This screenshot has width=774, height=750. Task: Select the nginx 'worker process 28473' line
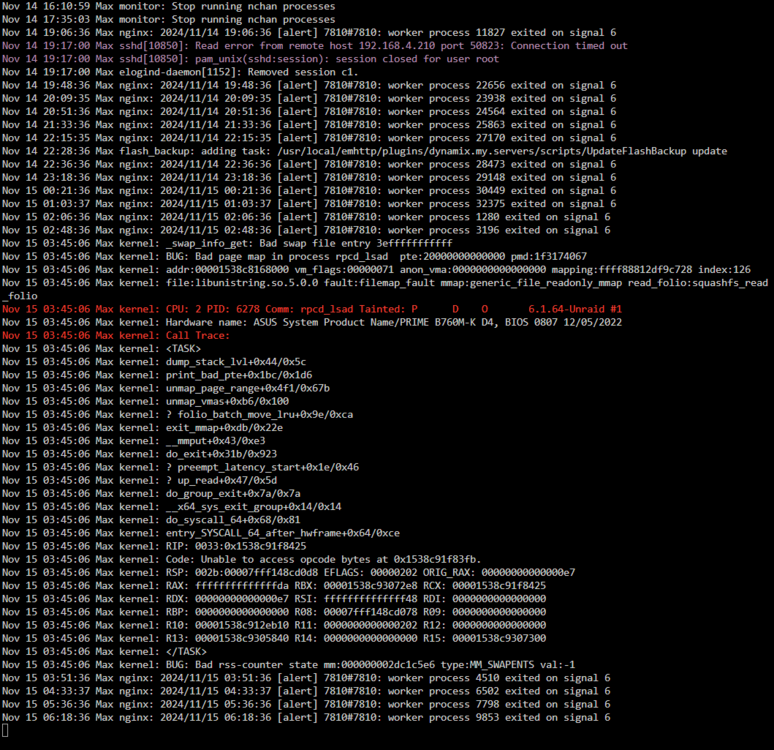[x=309, y=164]
